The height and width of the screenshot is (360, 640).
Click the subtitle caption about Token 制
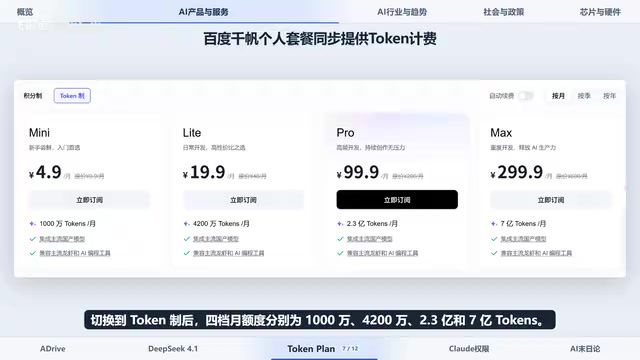[x=320, y=320]
